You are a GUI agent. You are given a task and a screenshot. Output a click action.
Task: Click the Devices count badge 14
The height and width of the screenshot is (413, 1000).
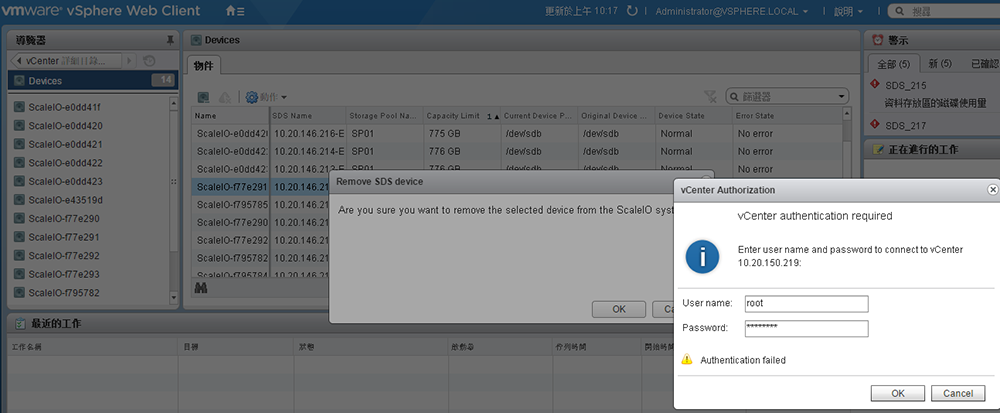[x=163, y=80]
